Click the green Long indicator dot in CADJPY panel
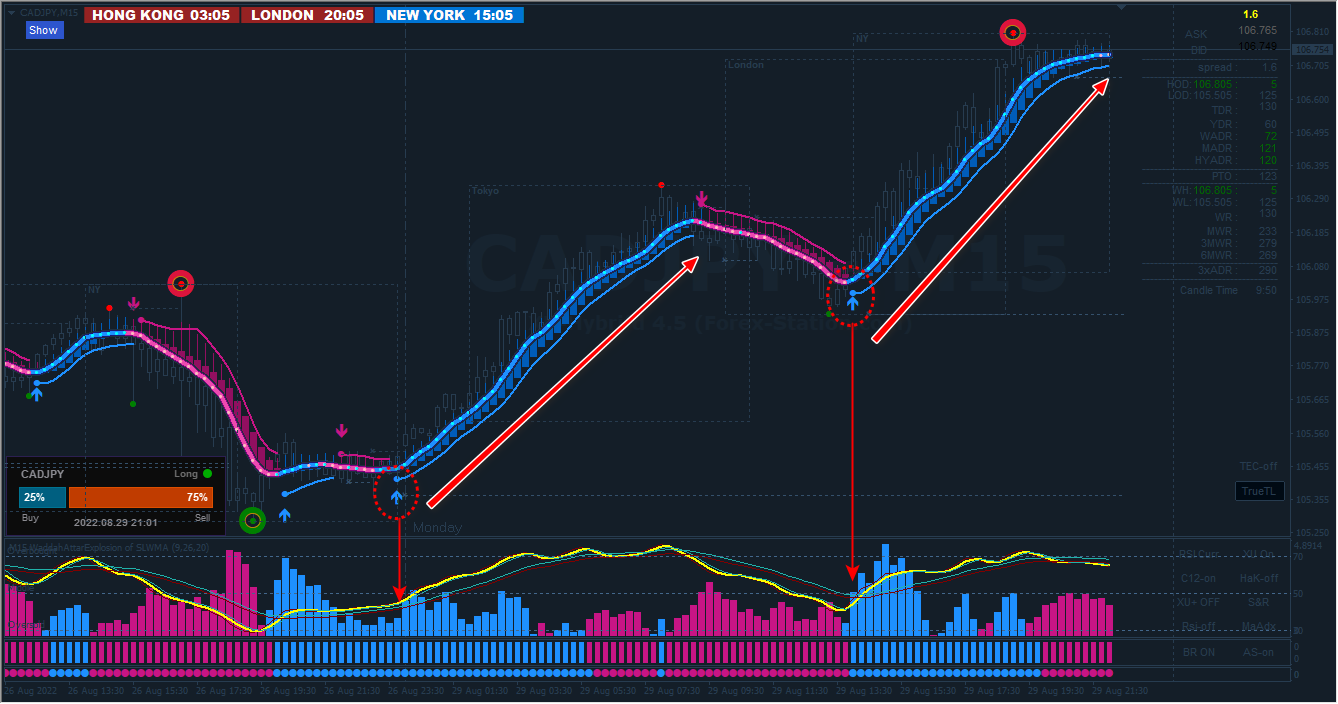1338x704 pixels. [207, 474]
